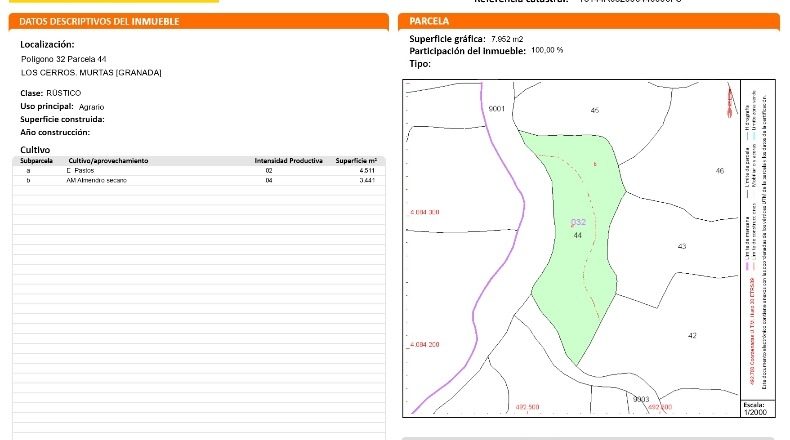Select parcel 43 on the cadastral map

682,246
